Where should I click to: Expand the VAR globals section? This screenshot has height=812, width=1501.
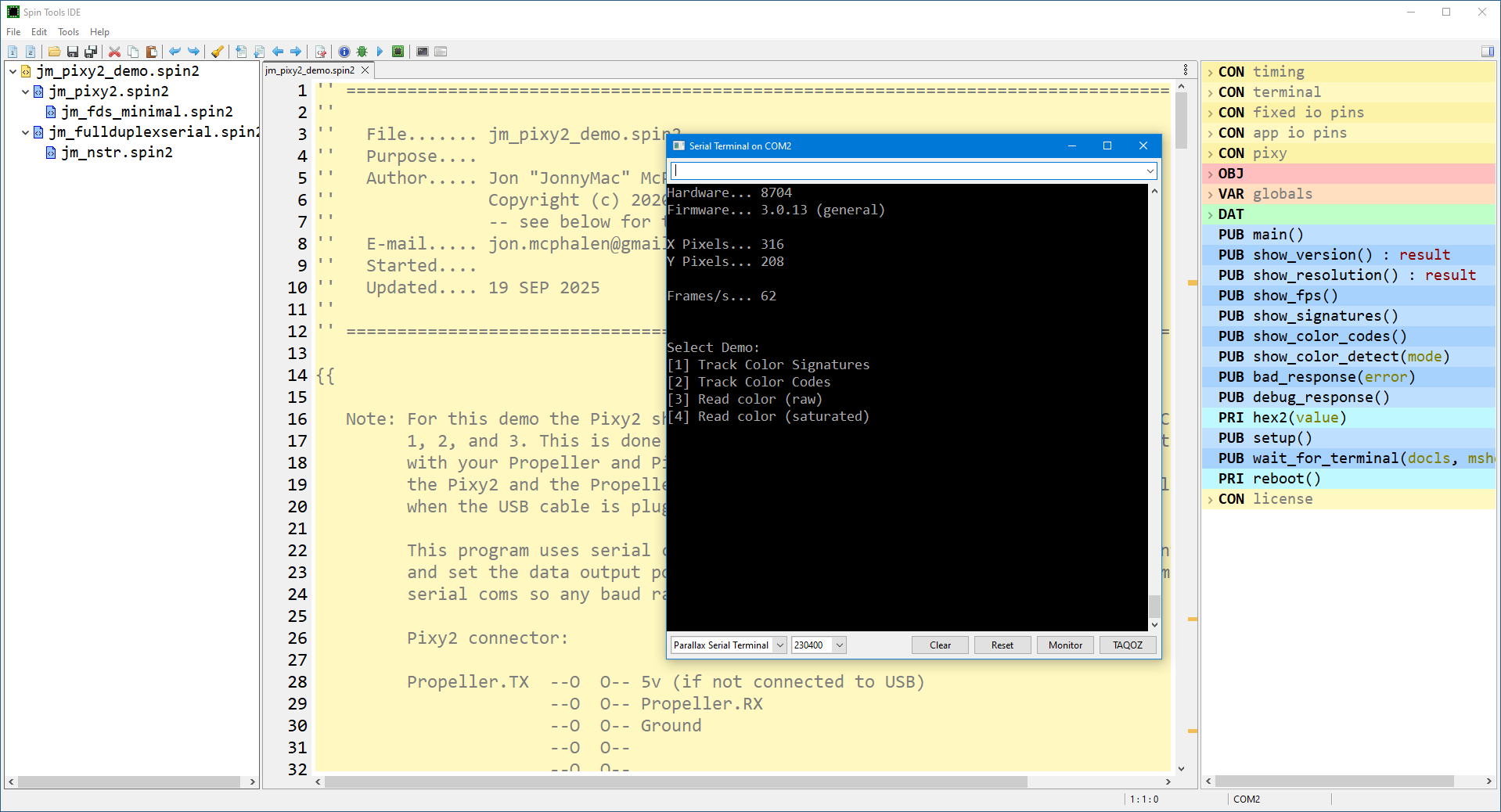click(1210, 194)
